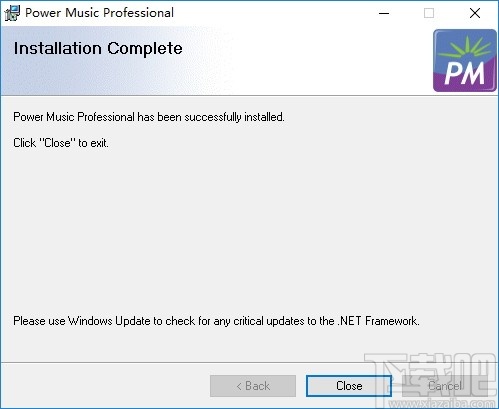
Task: Click the Power Music Professional window title
Action: (x=99, y=13)
